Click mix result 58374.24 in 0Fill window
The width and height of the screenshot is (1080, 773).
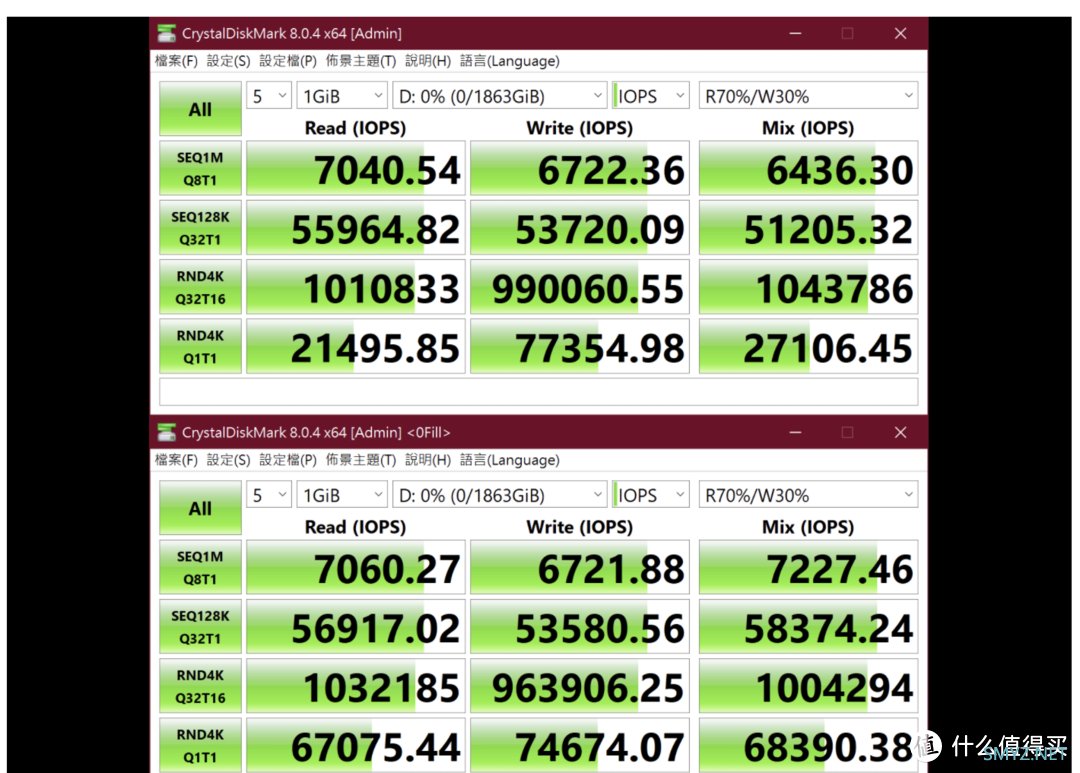pos(809,626)
